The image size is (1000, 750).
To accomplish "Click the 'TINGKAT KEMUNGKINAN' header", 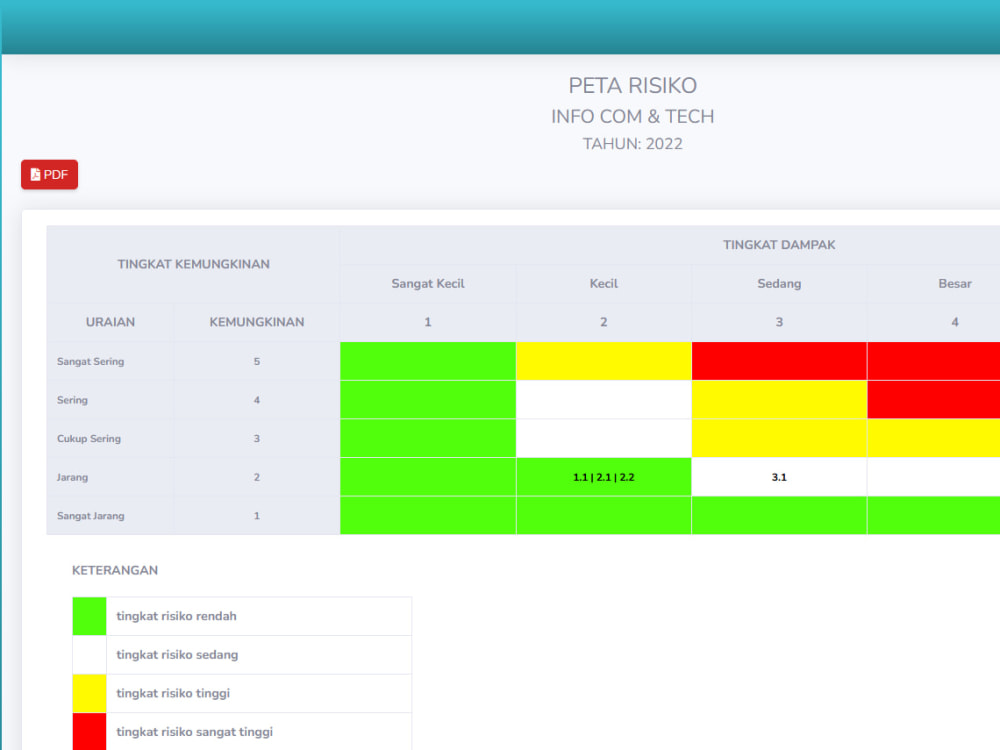I will 193,264.
